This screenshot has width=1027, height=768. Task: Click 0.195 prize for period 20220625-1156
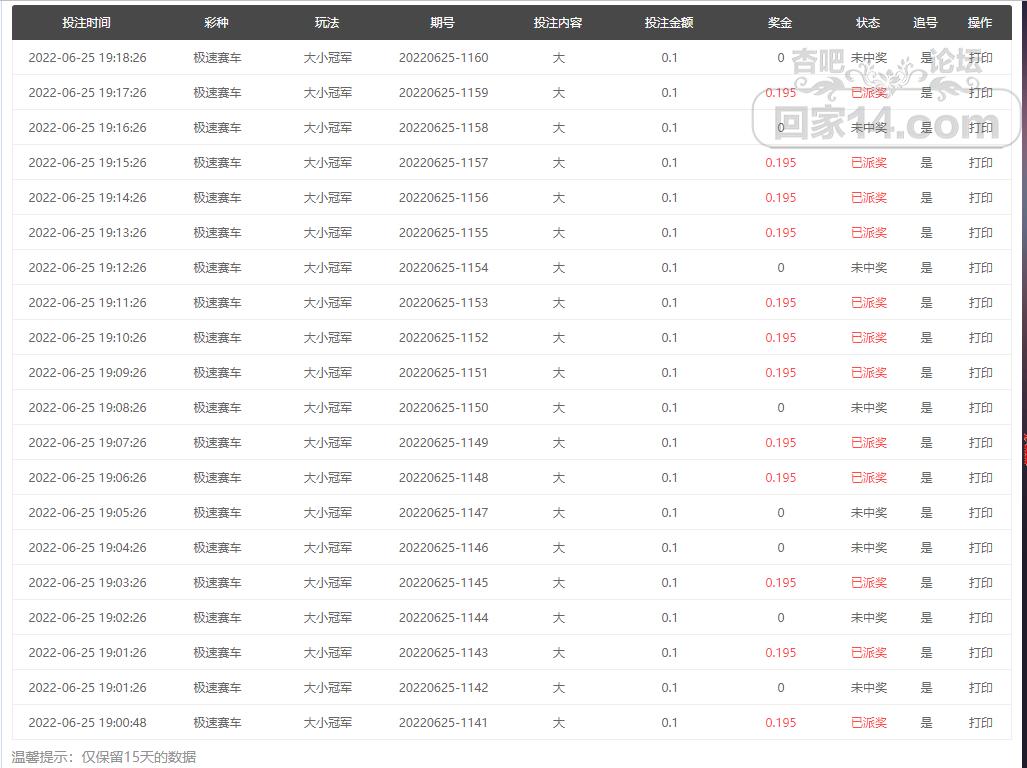click(x=781, y=198)
